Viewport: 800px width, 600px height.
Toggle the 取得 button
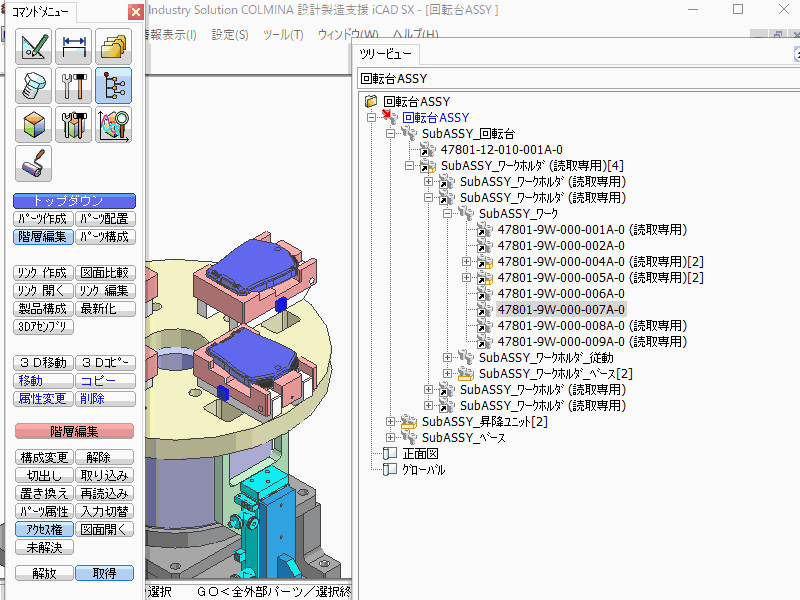[105, 573]
